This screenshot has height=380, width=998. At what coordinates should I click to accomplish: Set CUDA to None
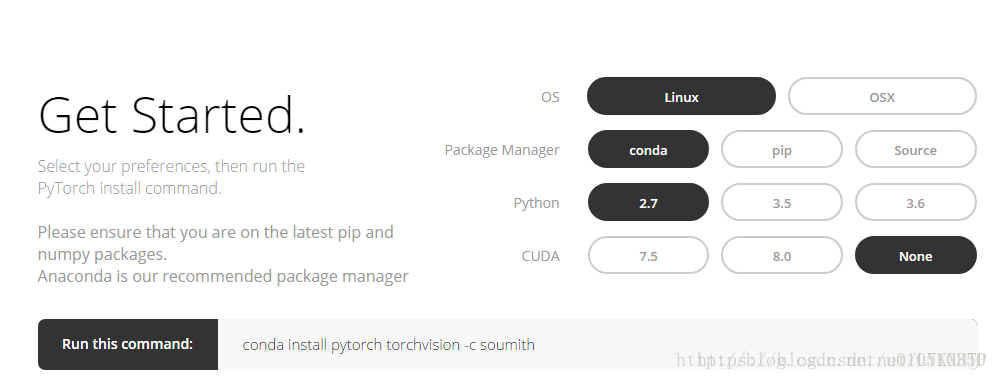[x=915, y=255]
